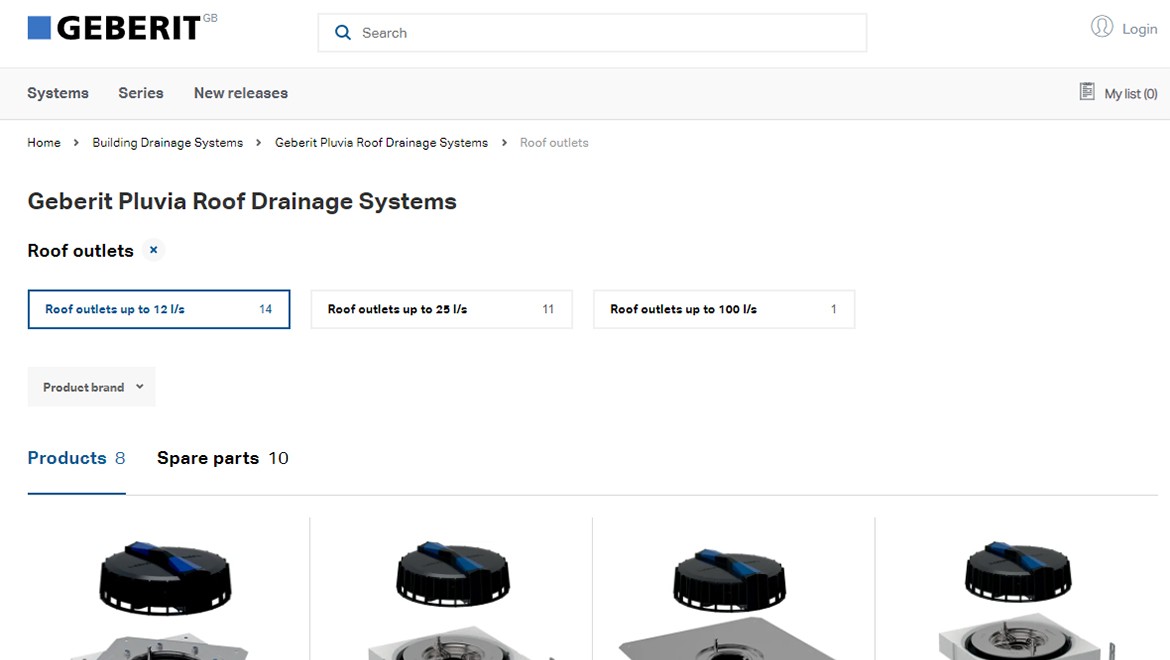Image resolution: width=1170 pixels, height=660 pixels.
Task: Focus the Search input field
Action: (x=592, y=33)
